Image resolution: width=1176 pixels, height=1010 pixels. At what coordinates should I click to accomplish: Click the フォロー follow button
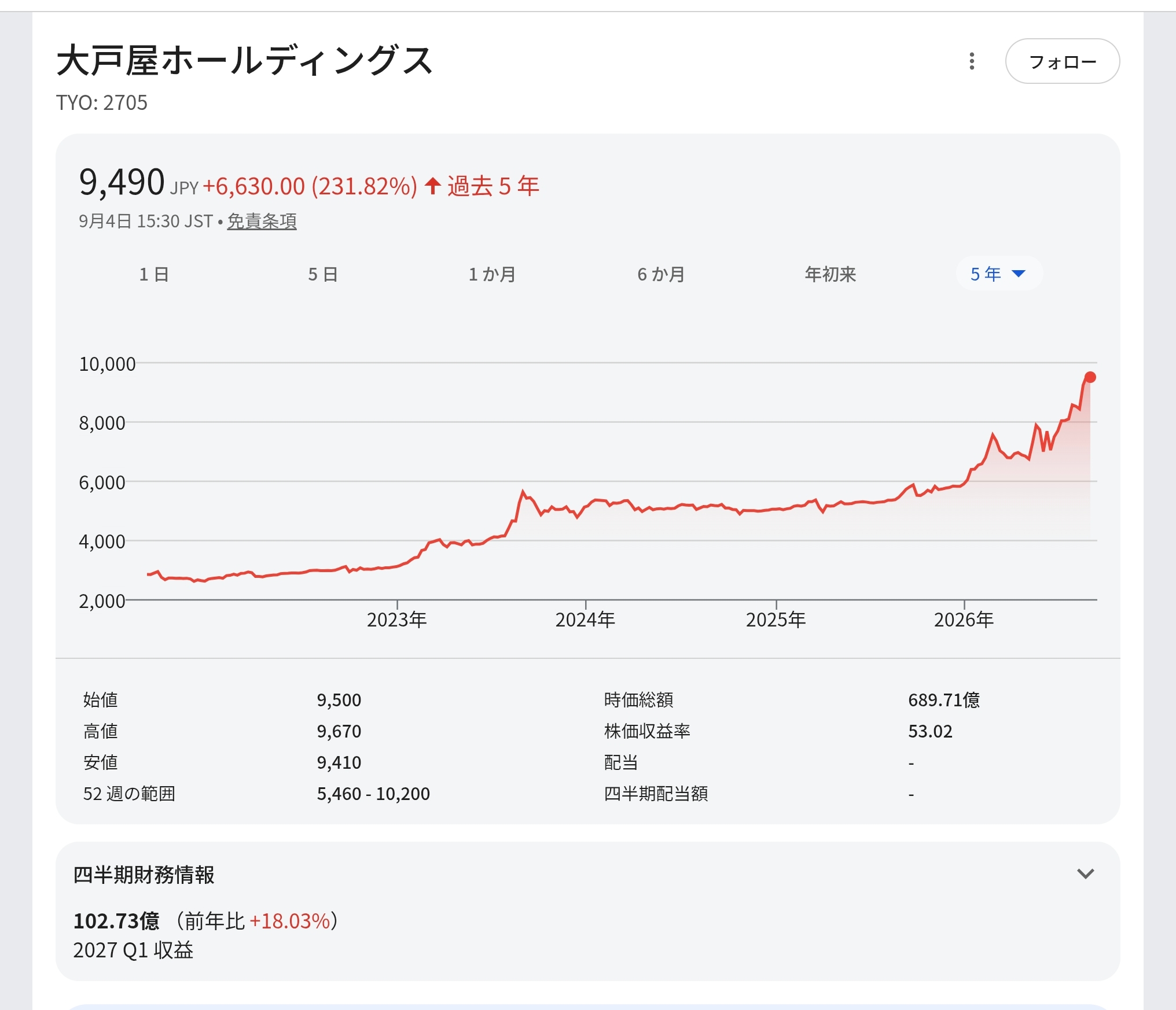click(1062, 61)
